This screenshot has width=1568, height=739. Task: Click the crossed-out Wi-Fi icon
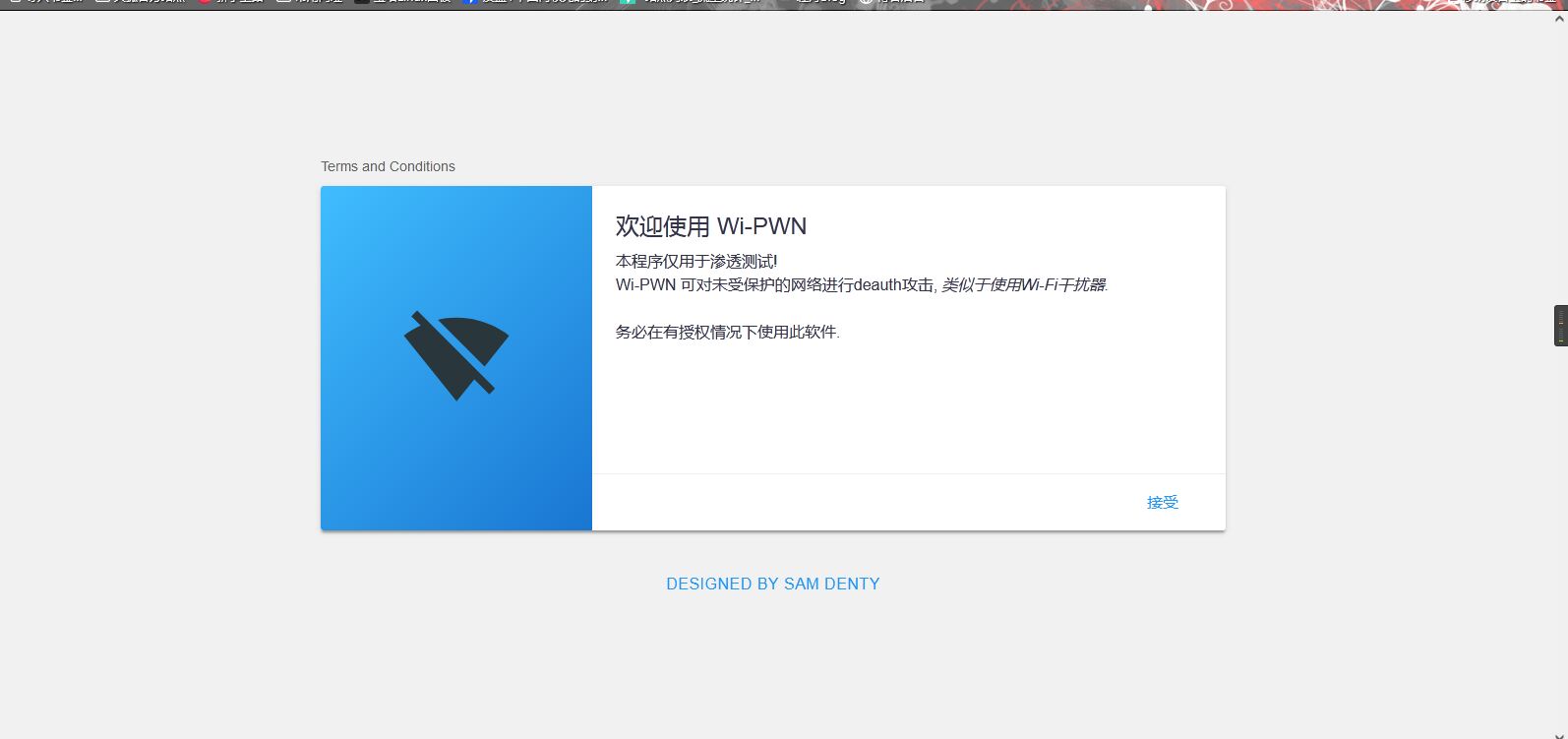[456, 354]
